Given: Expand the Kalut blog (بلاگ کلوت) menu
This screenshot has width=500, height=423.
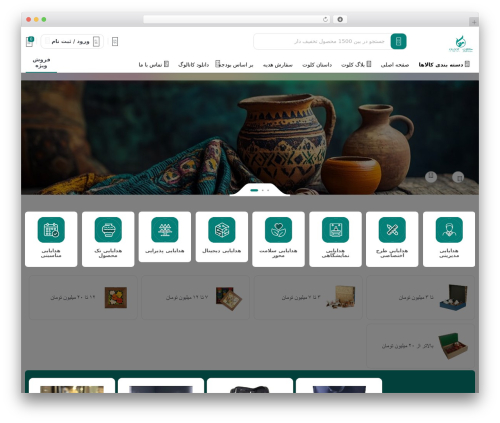Looking at the screenshot, I should click(x=356, y=64).
